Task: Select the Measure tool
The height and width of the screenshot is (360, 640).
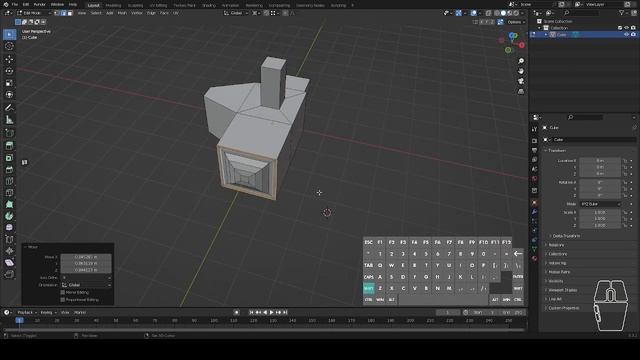Action: 9,120
